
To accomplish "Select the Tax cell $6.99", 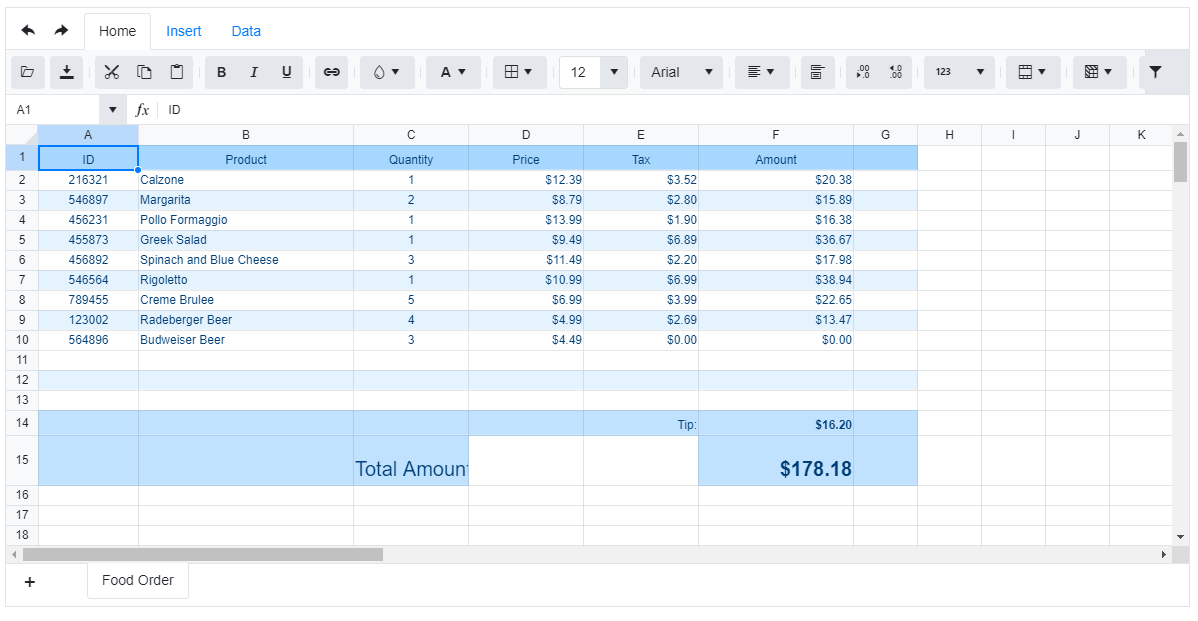I will click(641, 280).
